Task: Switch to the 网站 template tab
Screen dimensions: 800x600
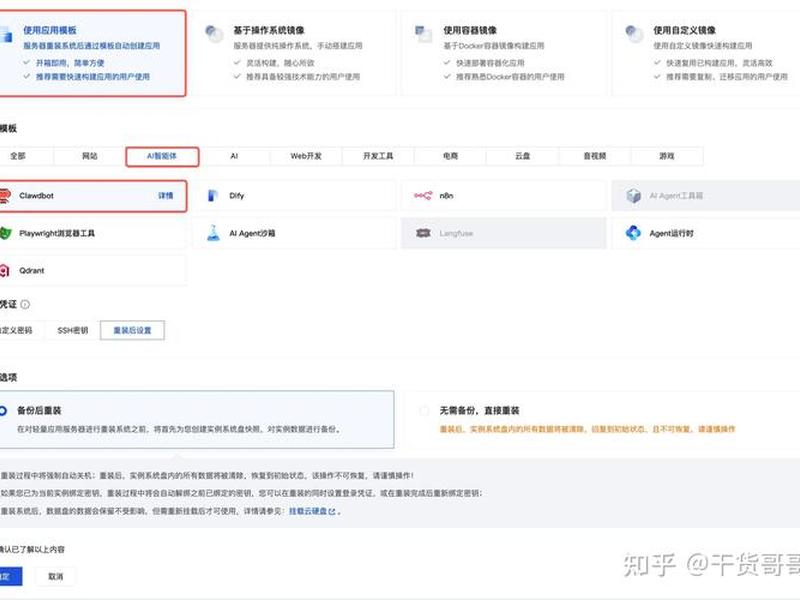Action: tap(90, 156)
